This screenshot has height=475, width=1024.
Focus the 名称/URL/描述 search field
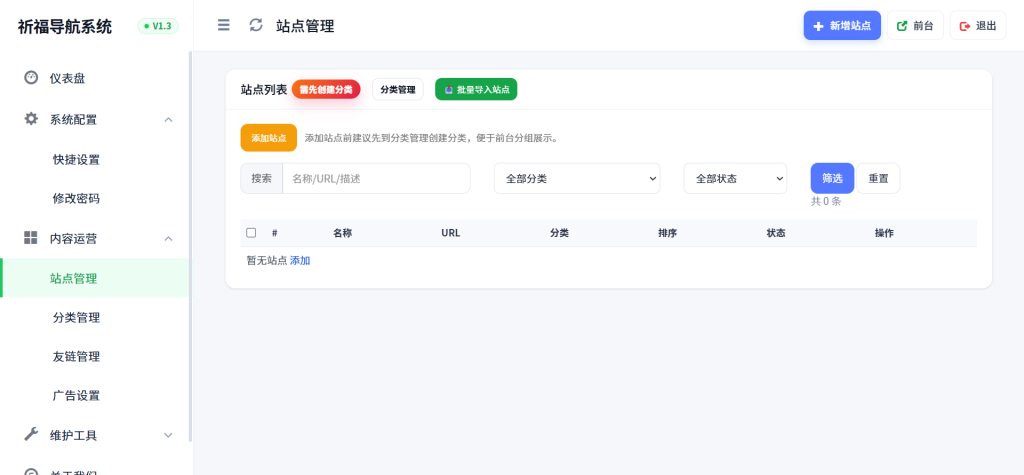click(x=376, y=178)
